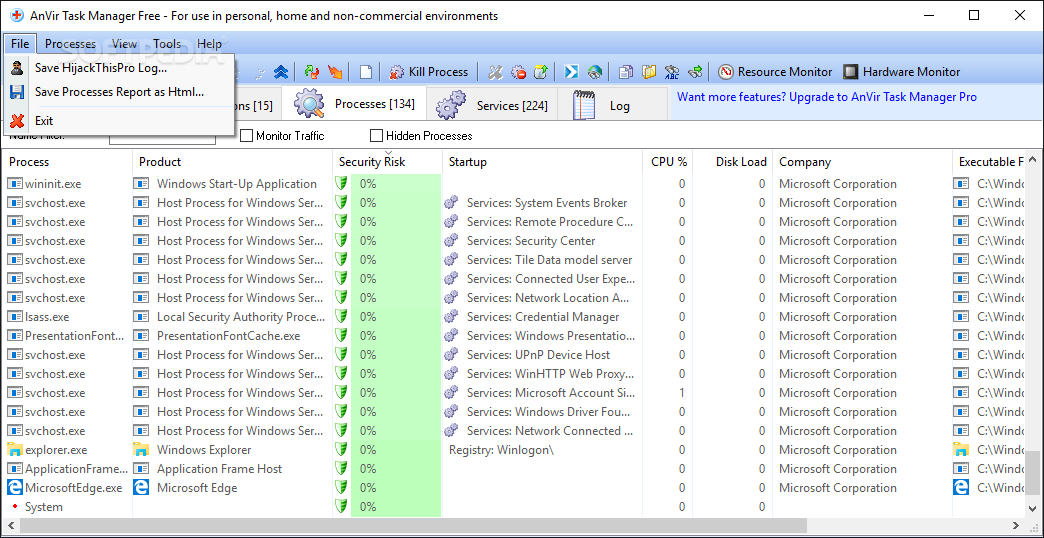Viewport: 1044px width, 538px height.
Task: Enable the Monitor Traffic checkbox
Action: (246, 136)
